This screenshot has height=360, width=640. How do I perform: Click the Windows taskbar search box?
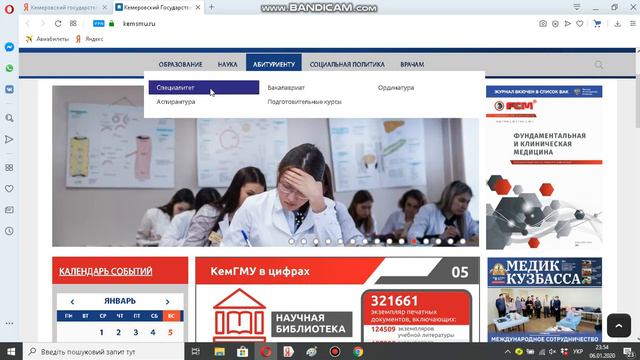(103, 351)
